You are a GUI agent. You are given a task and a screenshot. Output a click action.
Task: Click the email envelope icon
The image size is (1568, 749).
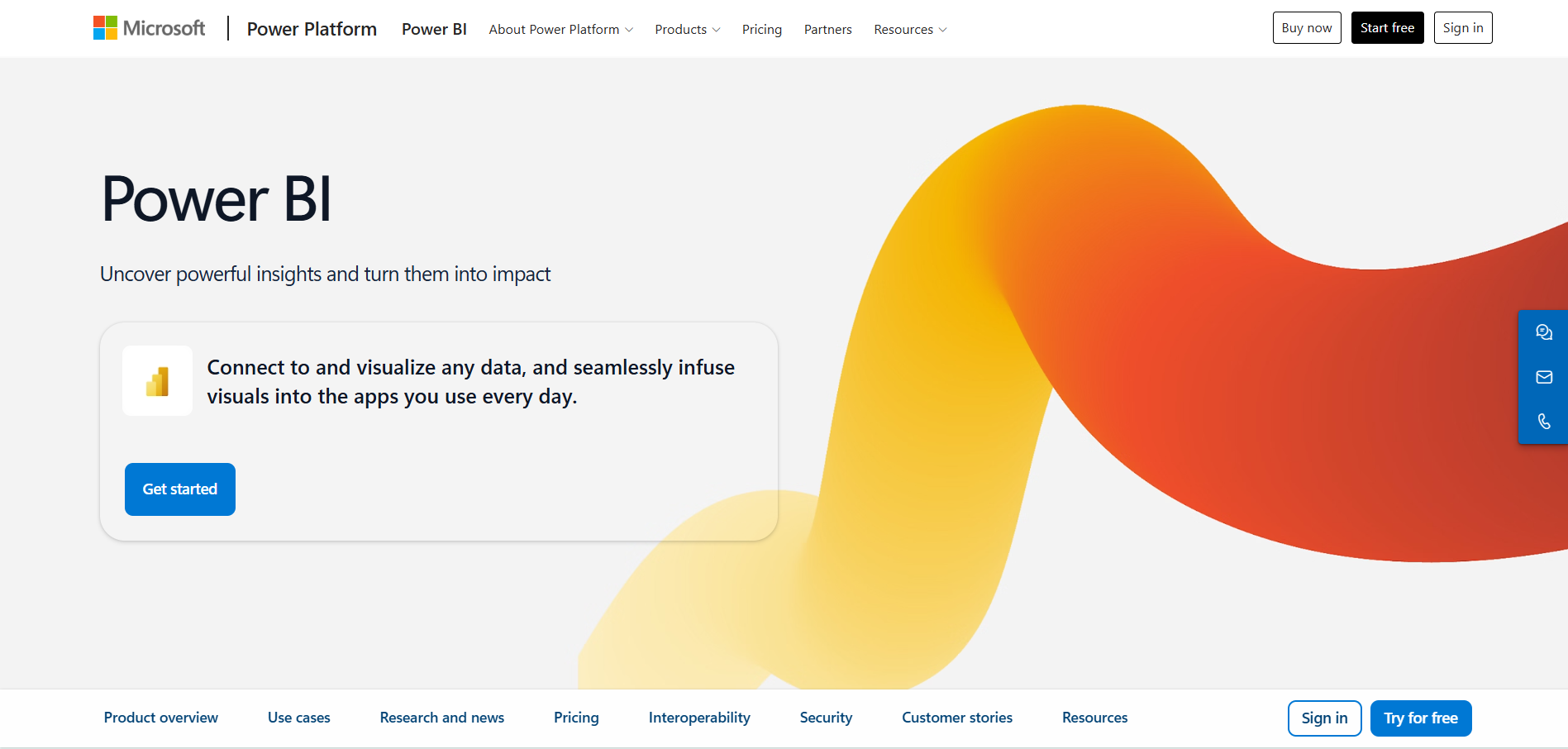point(1543,377)
